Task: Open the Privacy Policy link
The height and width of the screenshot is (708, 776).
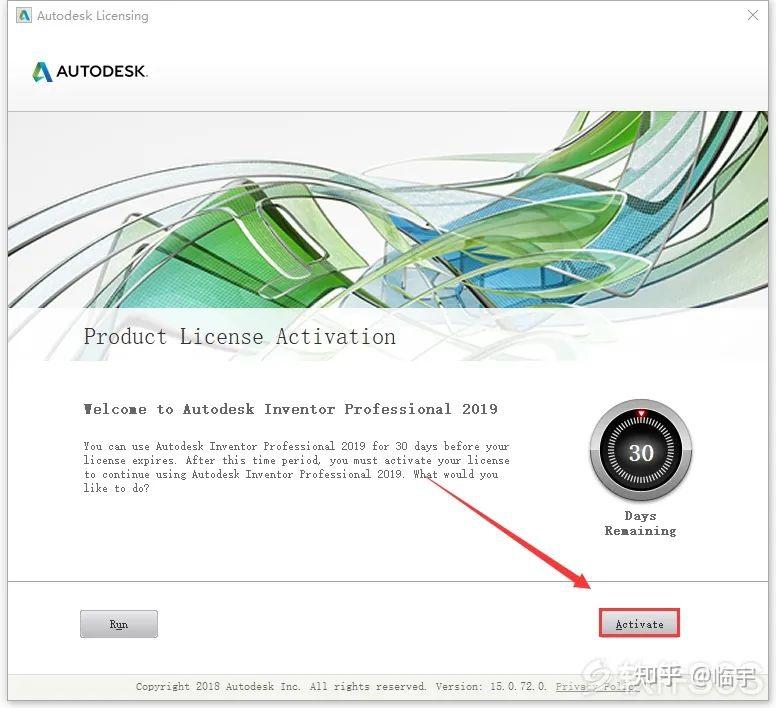Action: [x=597, y=686]
